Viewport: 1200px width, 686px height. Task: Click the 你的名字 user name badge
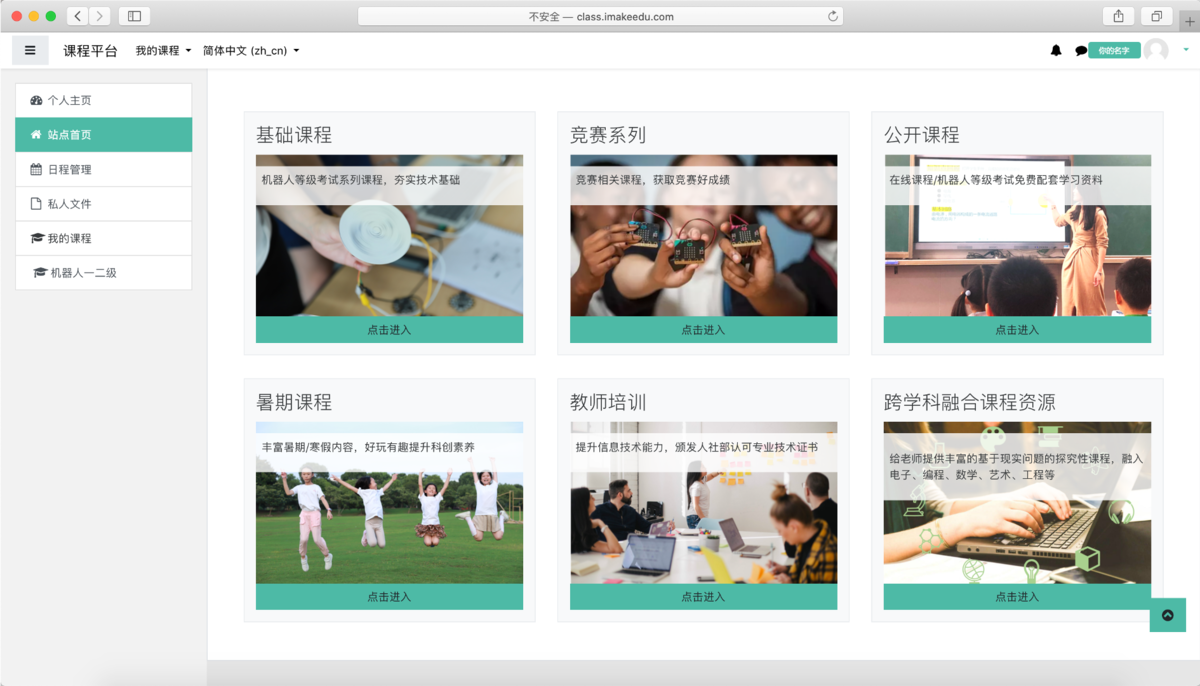point(1114,50)
